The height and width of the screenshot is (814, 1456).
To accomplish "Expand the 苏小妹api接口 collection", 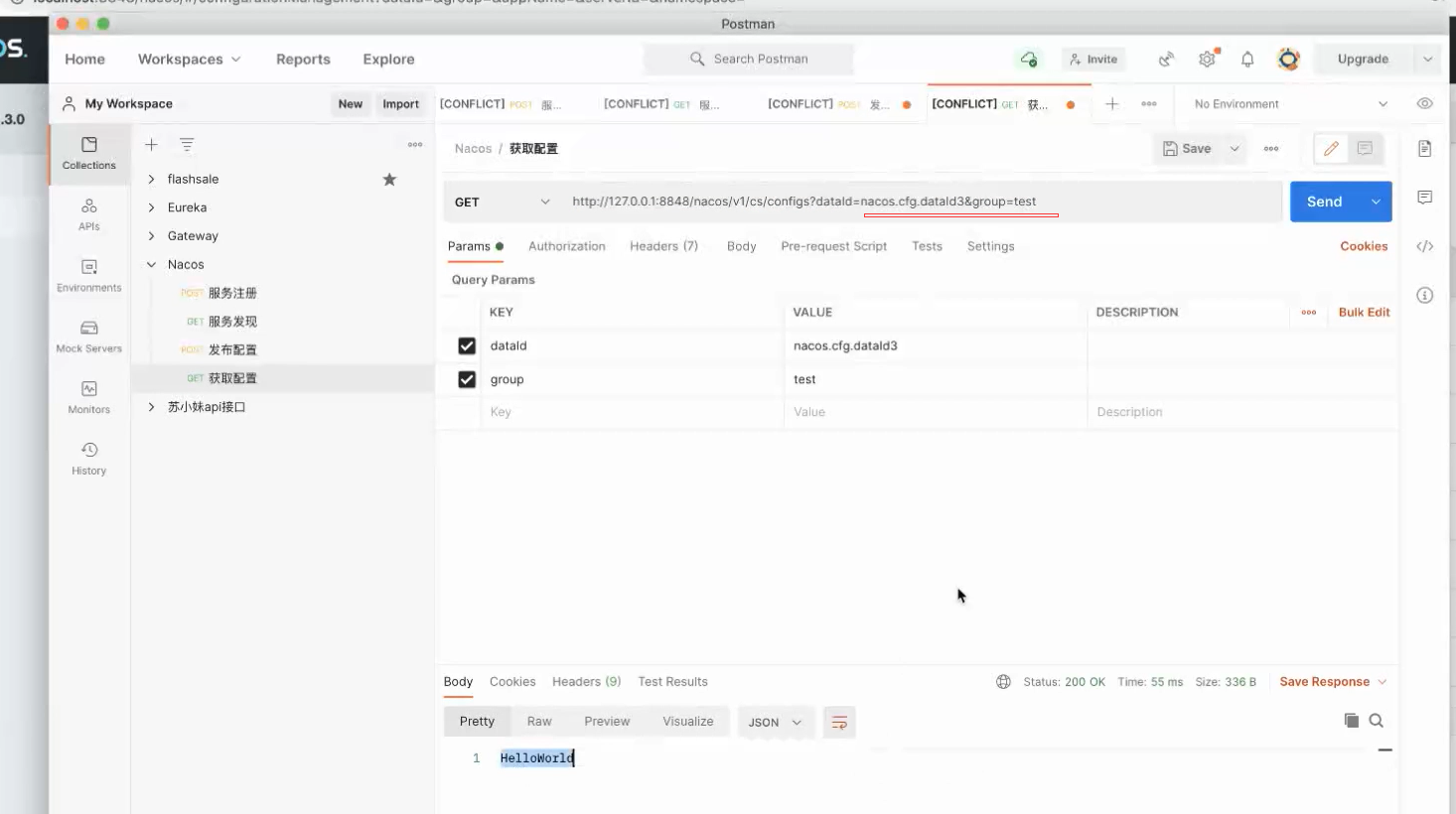I will (151, 407).
